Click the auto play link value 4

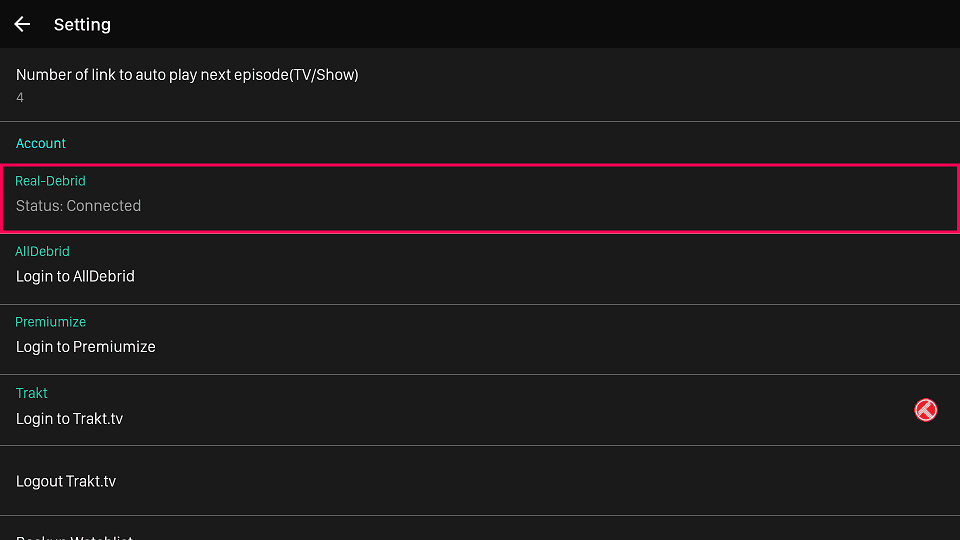(20, 98)
